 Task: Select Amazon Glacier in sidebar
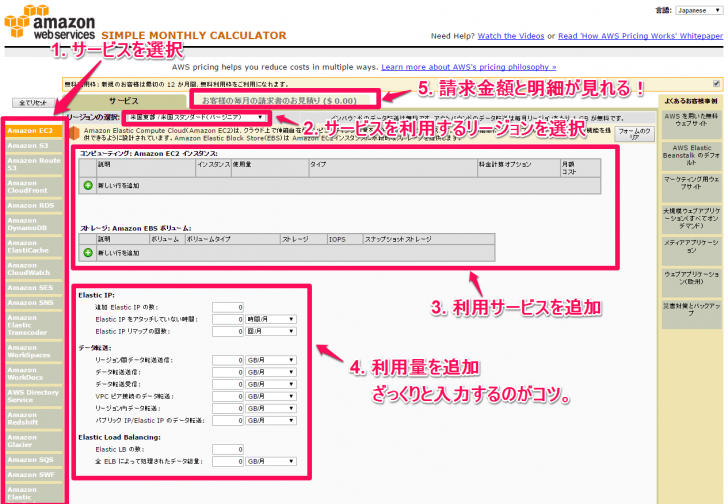coord(34,441)
